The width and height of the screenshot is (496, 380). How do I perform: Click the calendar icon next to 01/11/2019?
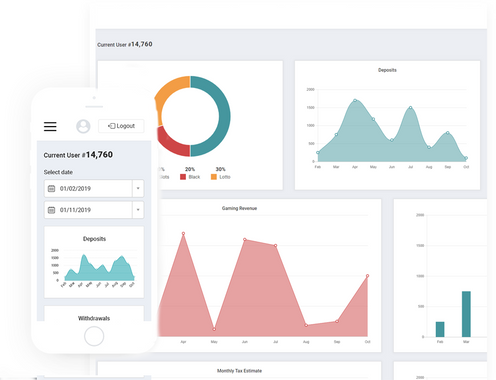[x=51, y=210]
